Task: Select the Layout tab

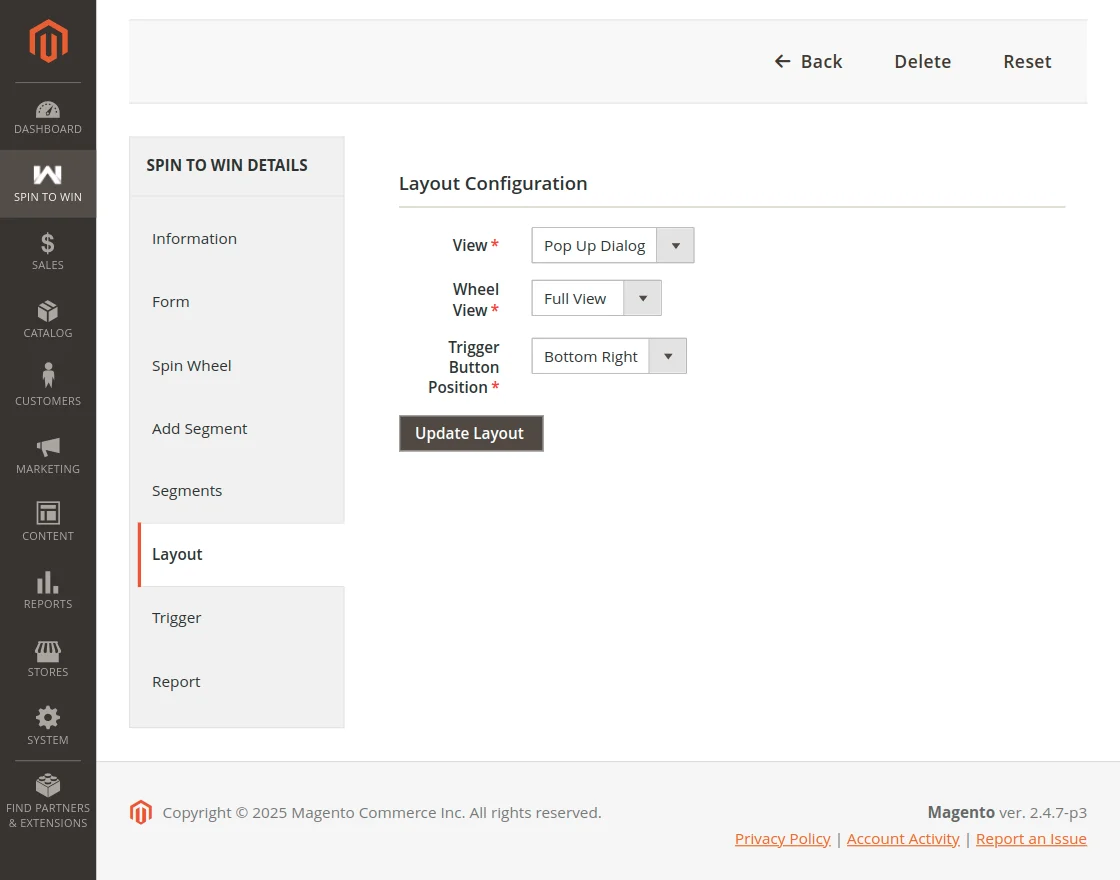Action: click(241, 554)
